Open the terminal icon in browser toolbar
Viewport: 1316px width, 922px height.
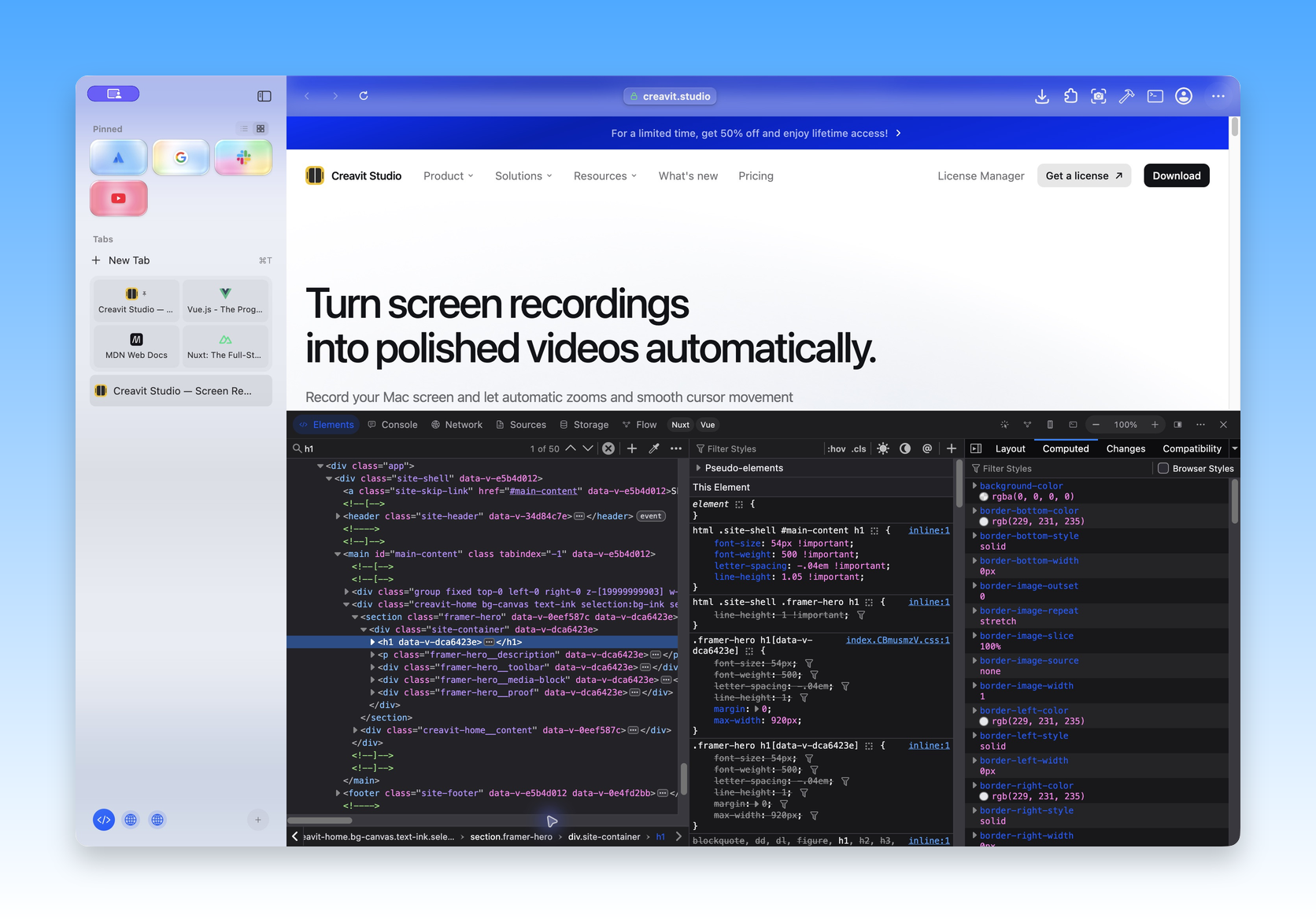pos(1155,96)
